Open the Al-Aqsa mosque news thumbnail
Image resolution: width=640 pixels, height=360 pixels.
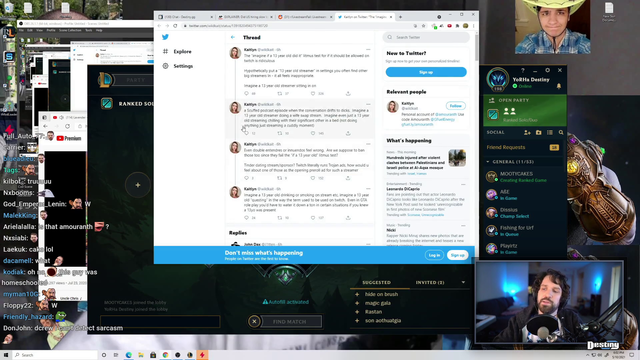457,158
